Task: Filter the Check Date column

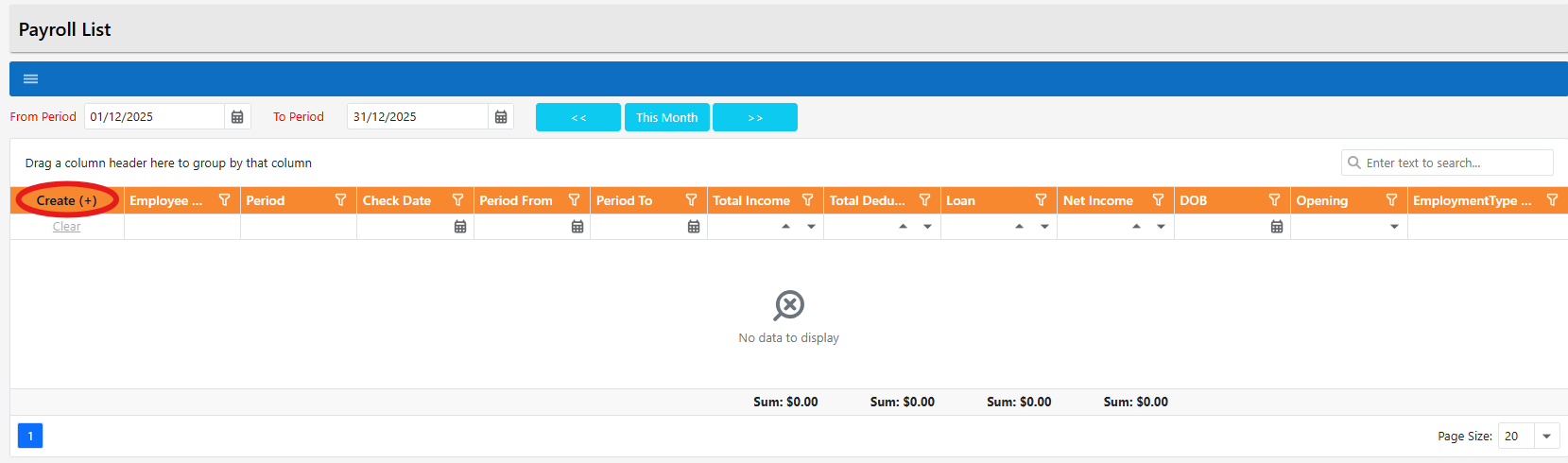Action: coord(457,200)
